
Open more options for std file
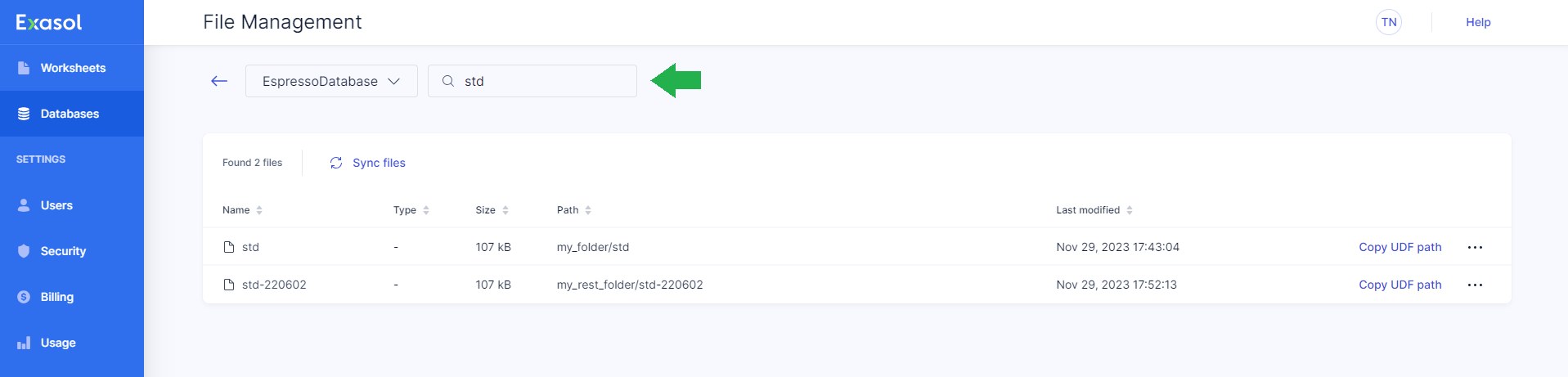(1475, 247)
